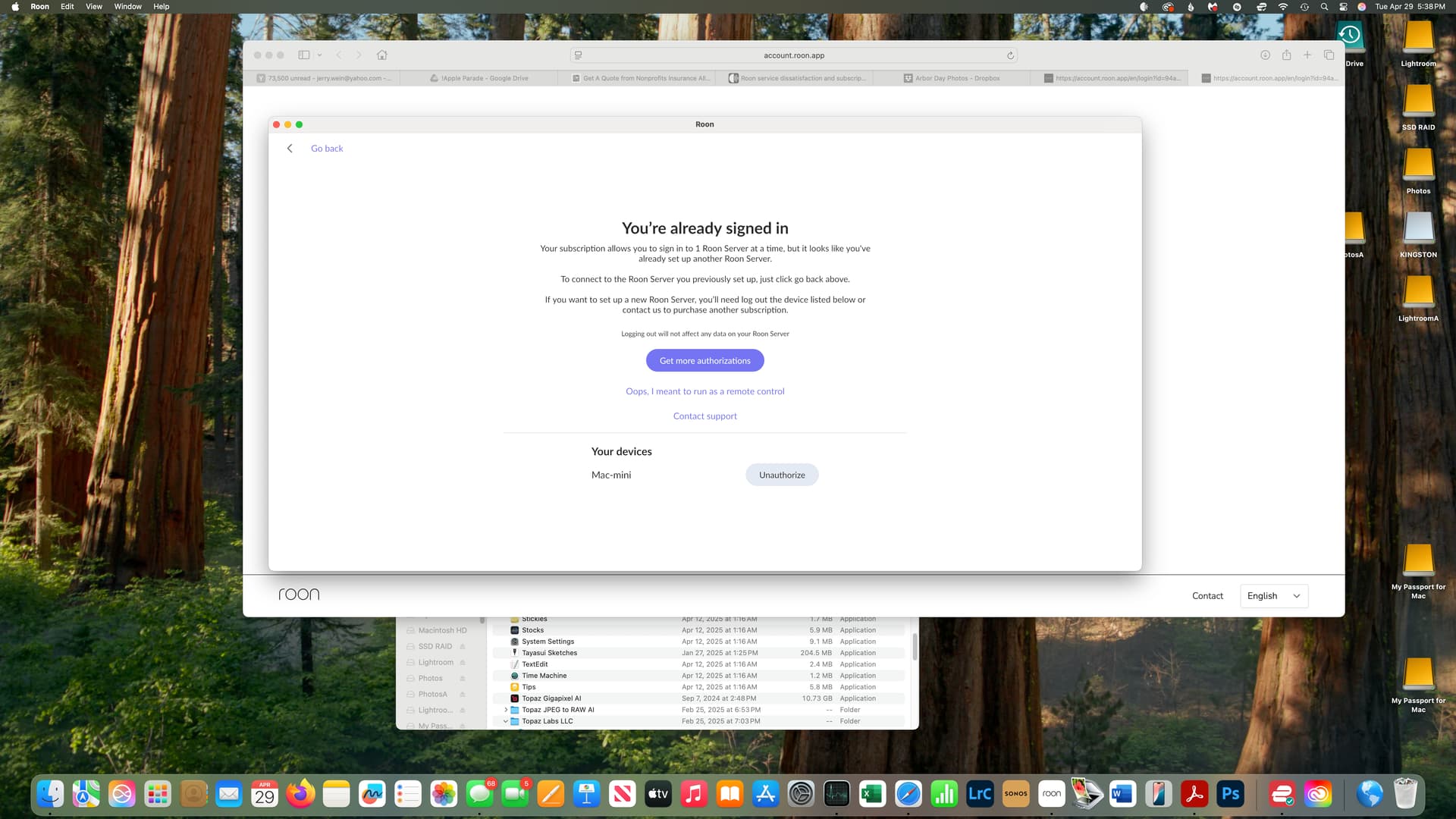Click Safari share icon
Screen dimensions: 1456x819
pyautogui.click(x=1286, y=55)
